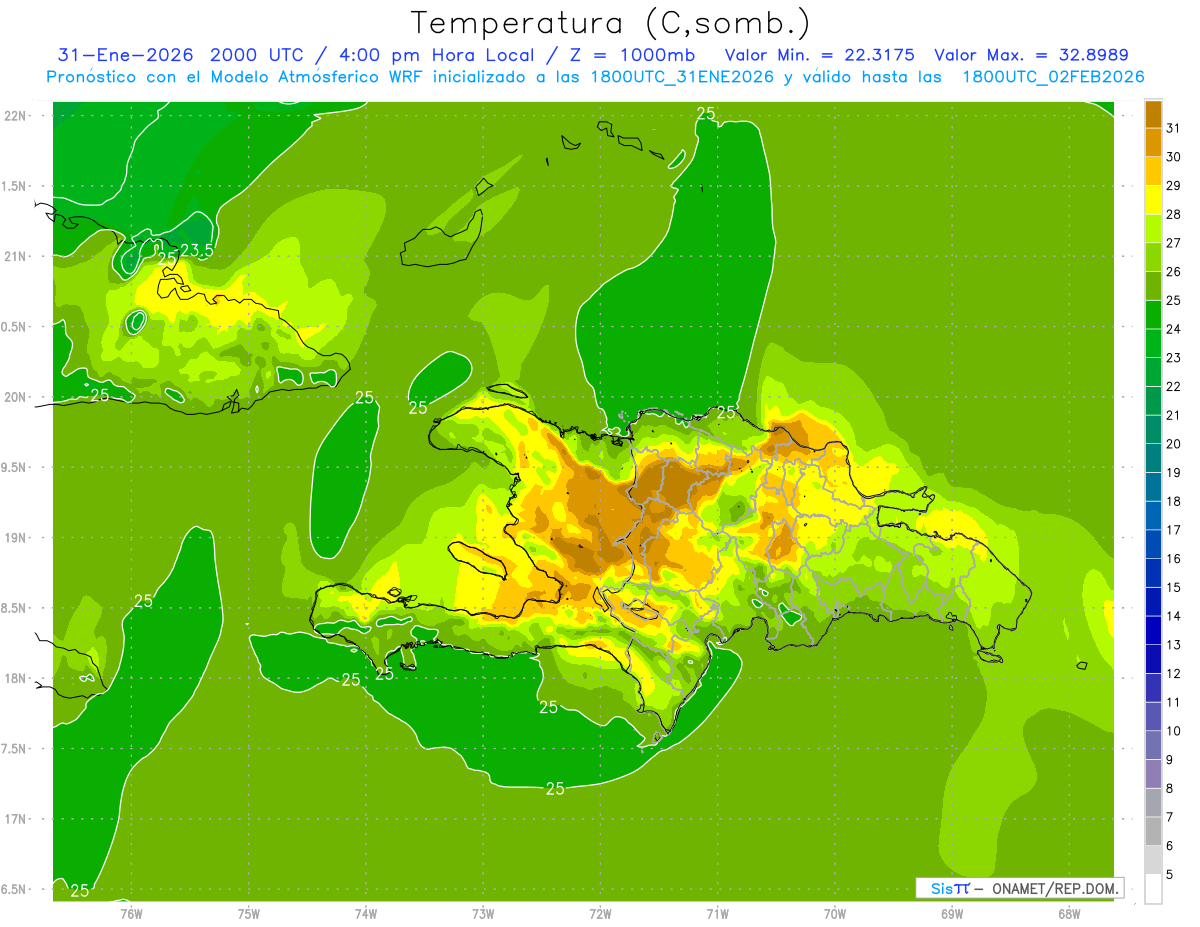Screen dimensions: 1200x927
Task: Pick the blue swatch between 16 and 17
Action: click(x=1153, y=544)
